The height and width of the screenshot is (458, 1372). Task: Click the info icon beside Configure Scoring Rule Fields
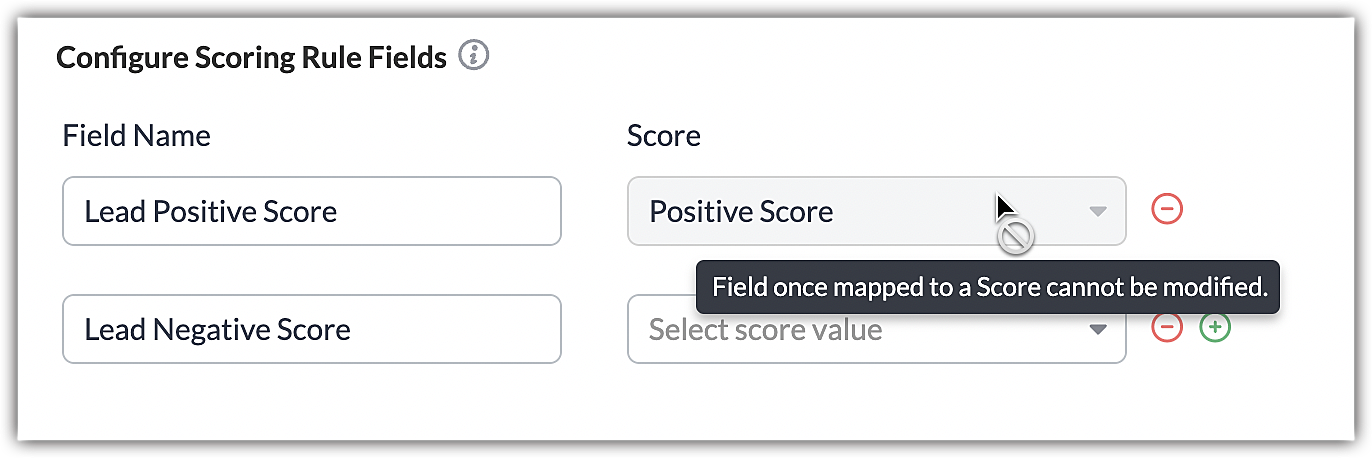click(x=474, y=57)
